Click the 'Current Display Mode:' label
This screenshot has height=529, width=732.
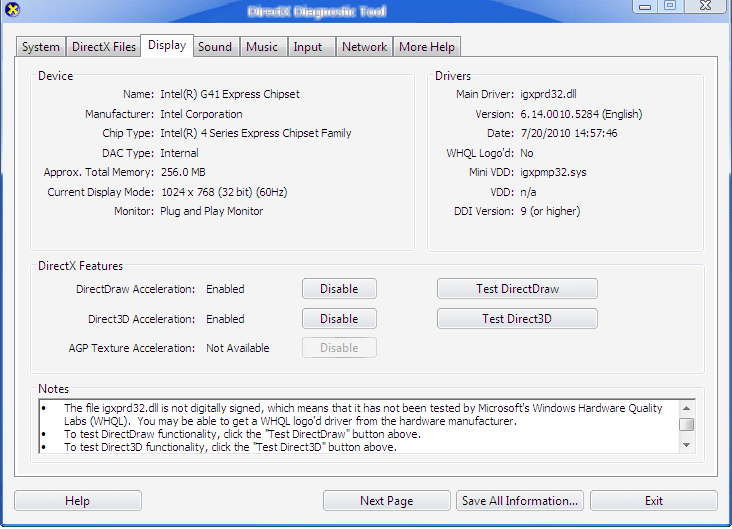100,192
